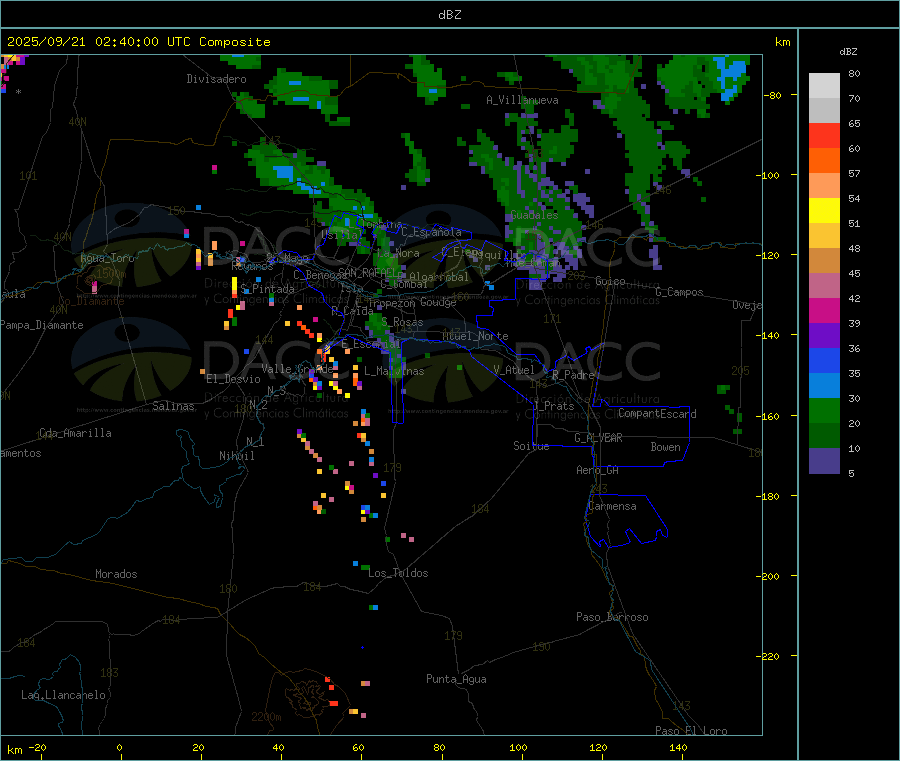
Task: Click the Nihuil location label
Action: tap(236, 456)
